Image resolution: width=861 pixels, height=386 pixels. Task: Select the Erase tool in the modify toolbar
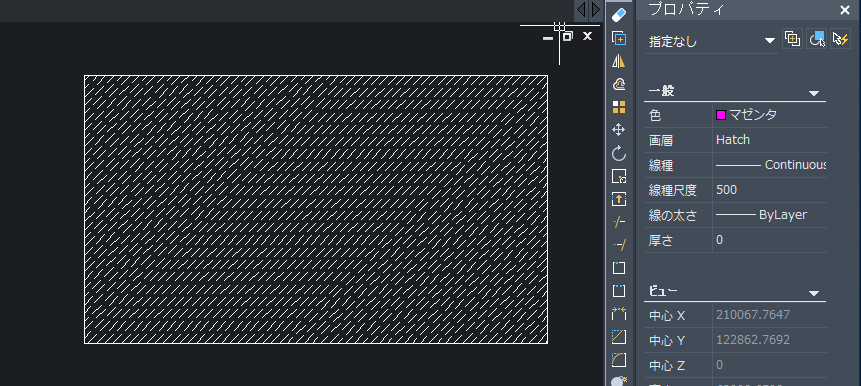click(x=619, y=15)
